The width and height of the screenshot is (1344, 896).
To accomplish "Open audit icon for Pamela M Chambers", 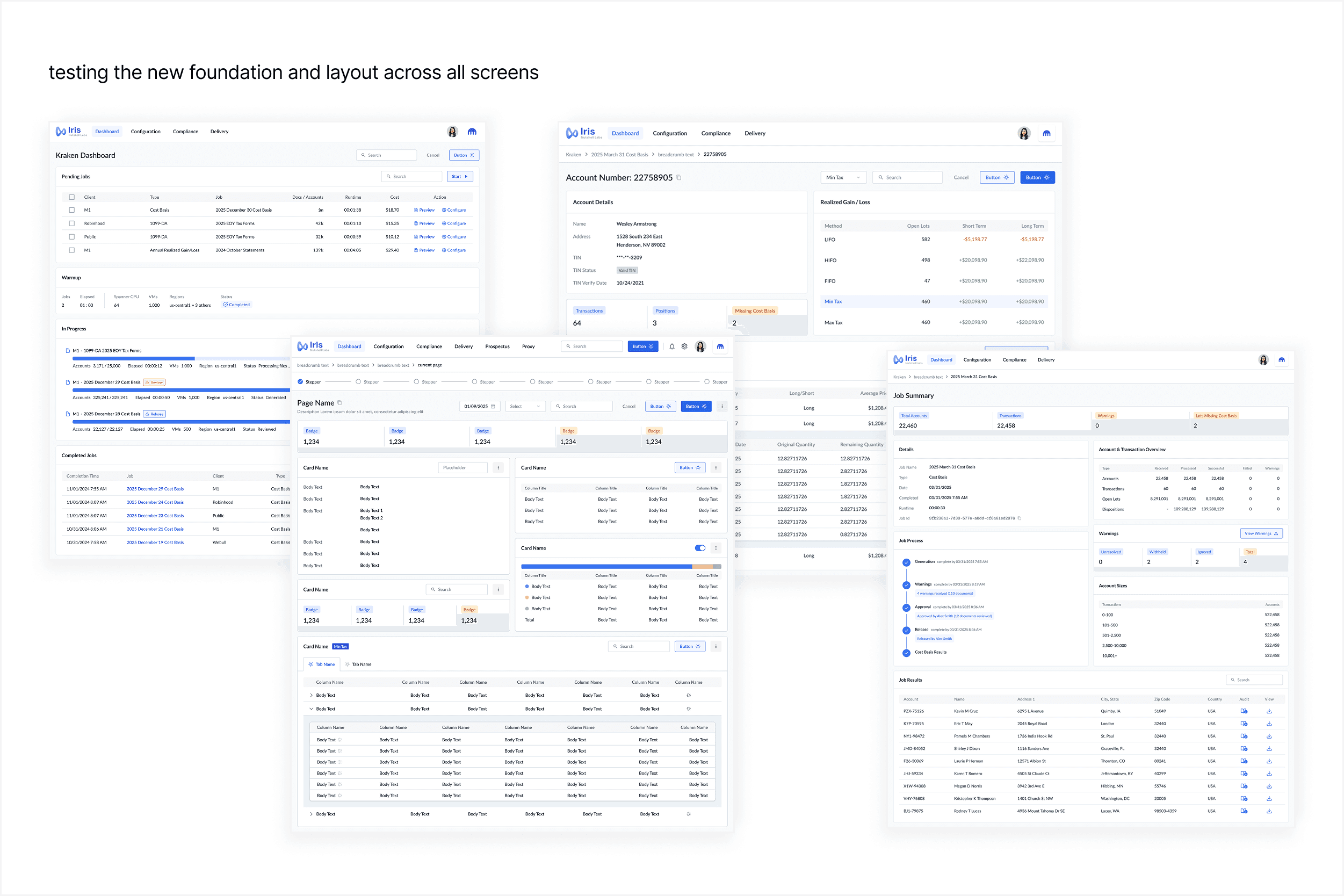I will pyautogui.click(x=1244, y=736).
